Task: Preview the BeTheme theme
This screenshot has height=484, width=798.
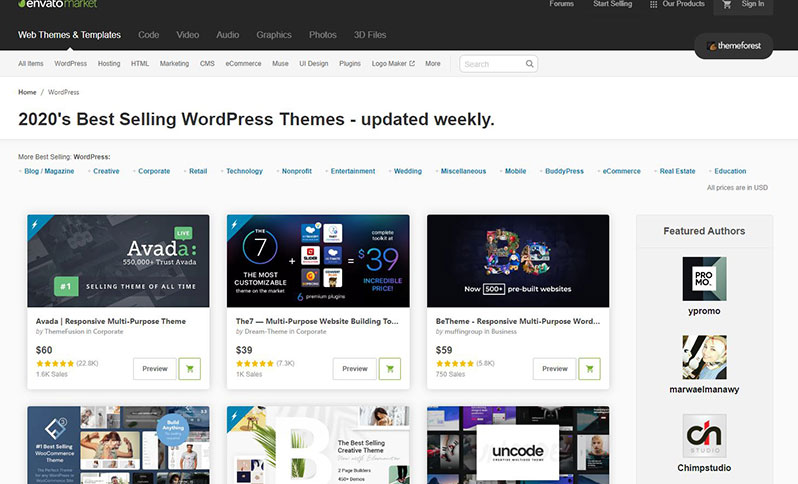Action: click(555, 369)
